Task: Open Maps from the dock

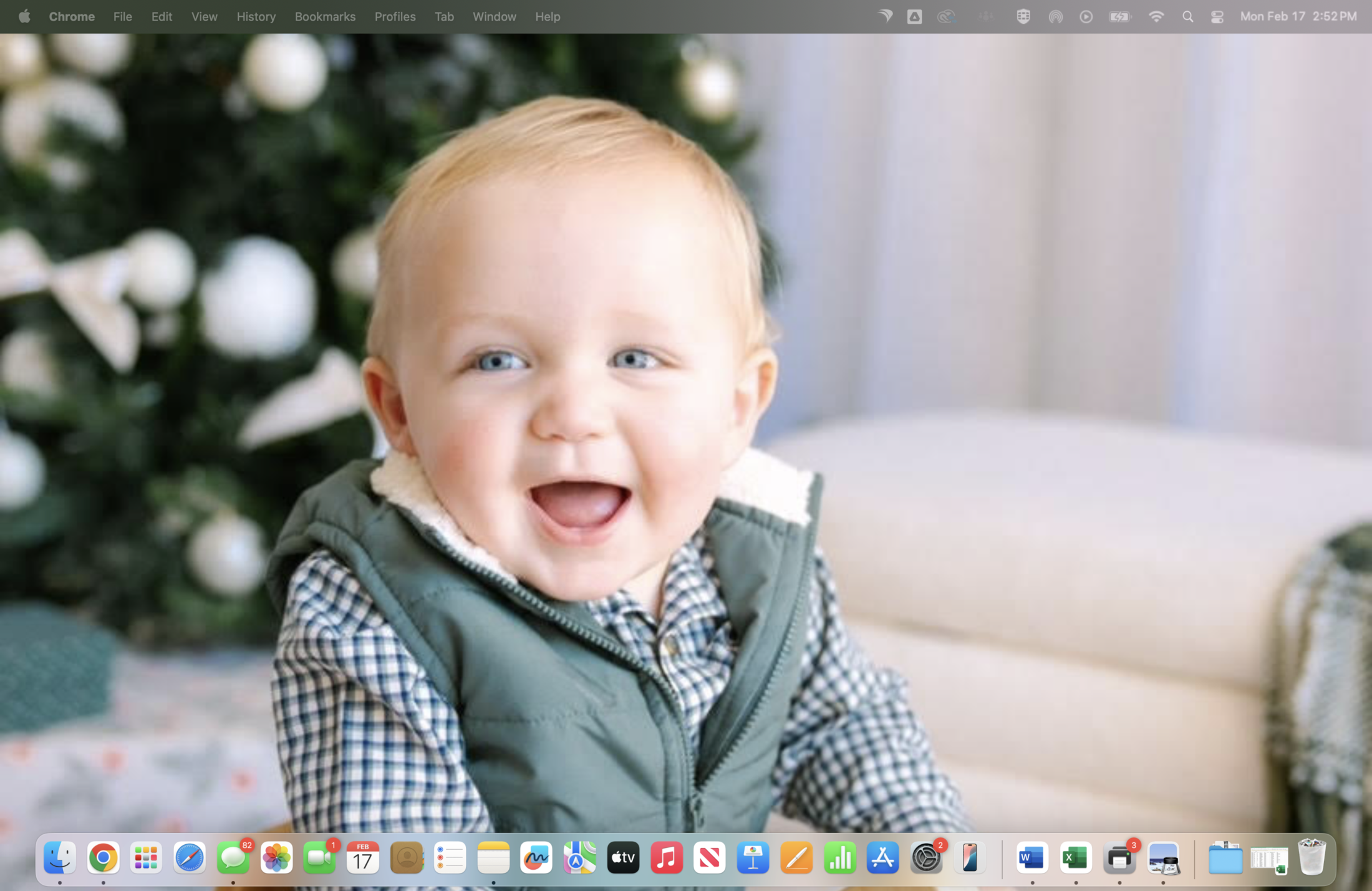Action: (580, 858)
